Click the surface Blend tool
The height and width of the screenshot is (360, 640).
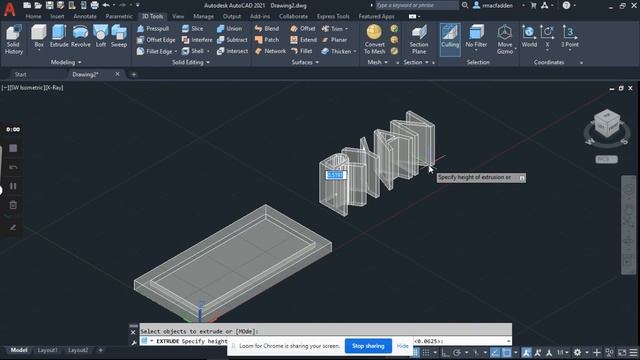[267, 29]
